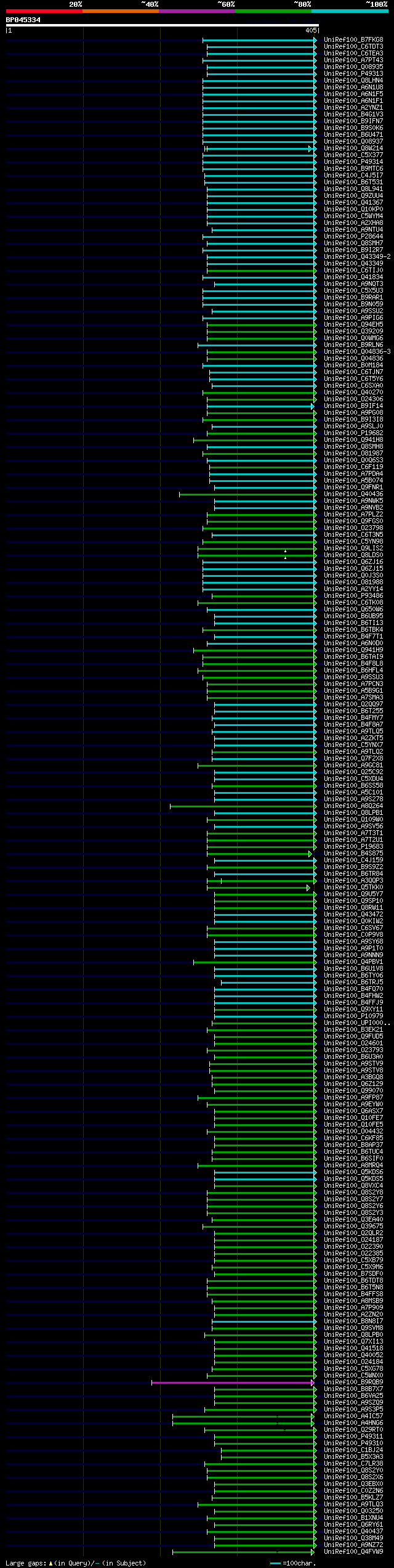The image size is (394, 1568).
Task: Select hit label UniRef100_Q4PBV1
Action: (353, 962)
